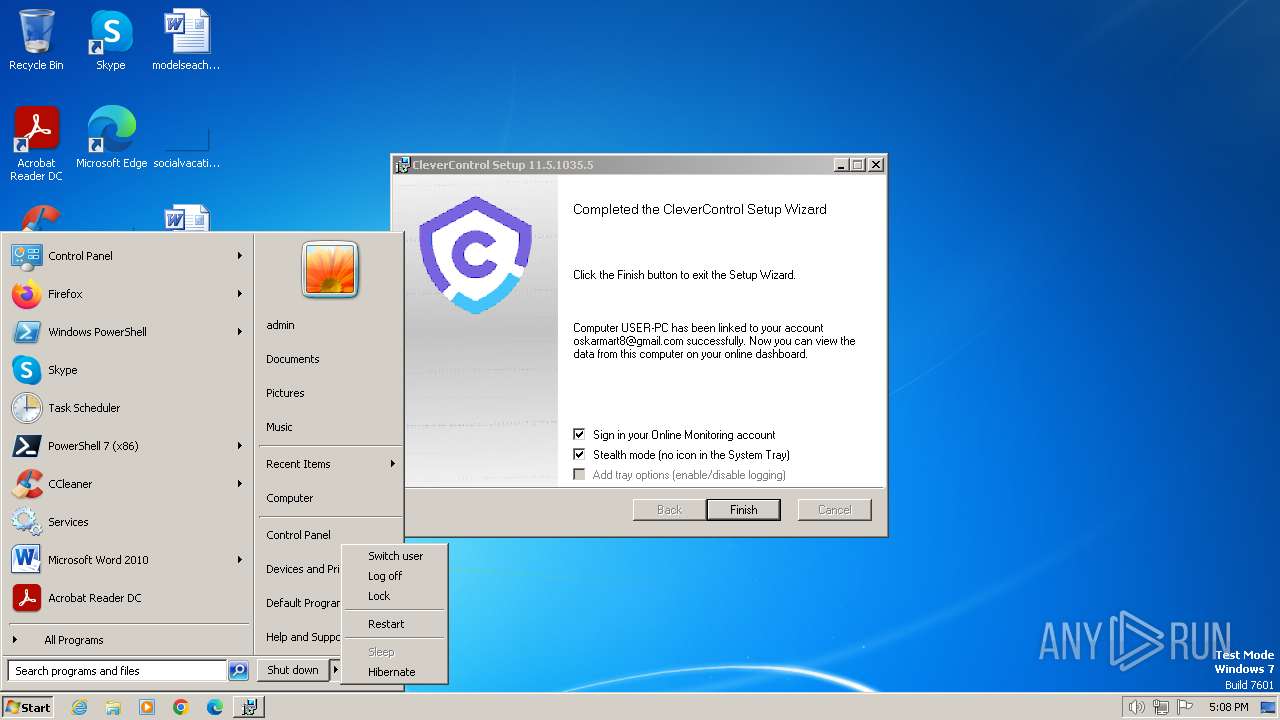Click the installer icon in taskbar
1280x720 pixels.
pos(249,707)
